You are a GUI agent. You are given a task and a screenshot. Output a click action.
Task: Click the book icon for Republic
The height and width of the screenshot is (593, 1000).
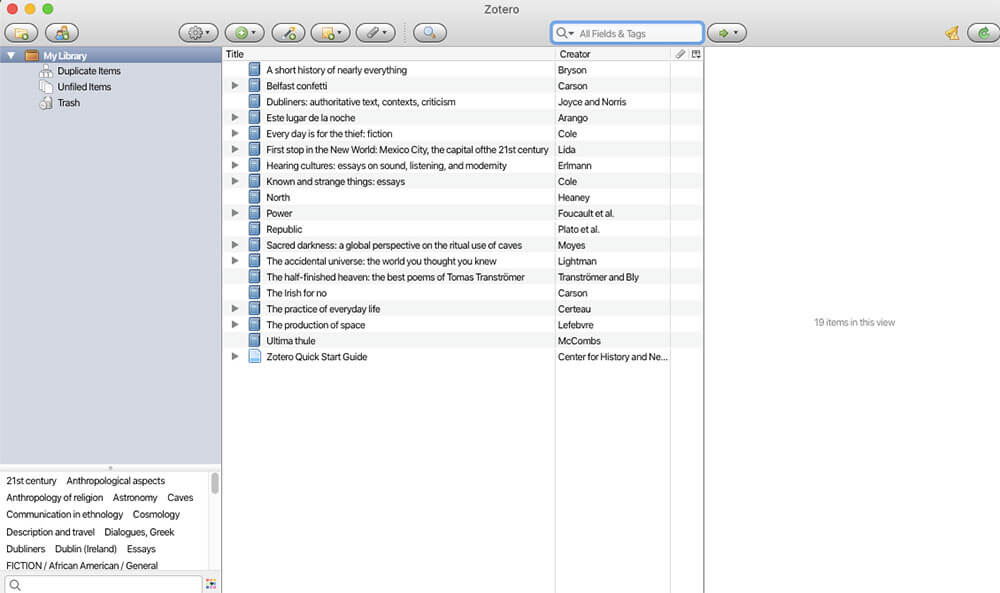click(254, 229)
